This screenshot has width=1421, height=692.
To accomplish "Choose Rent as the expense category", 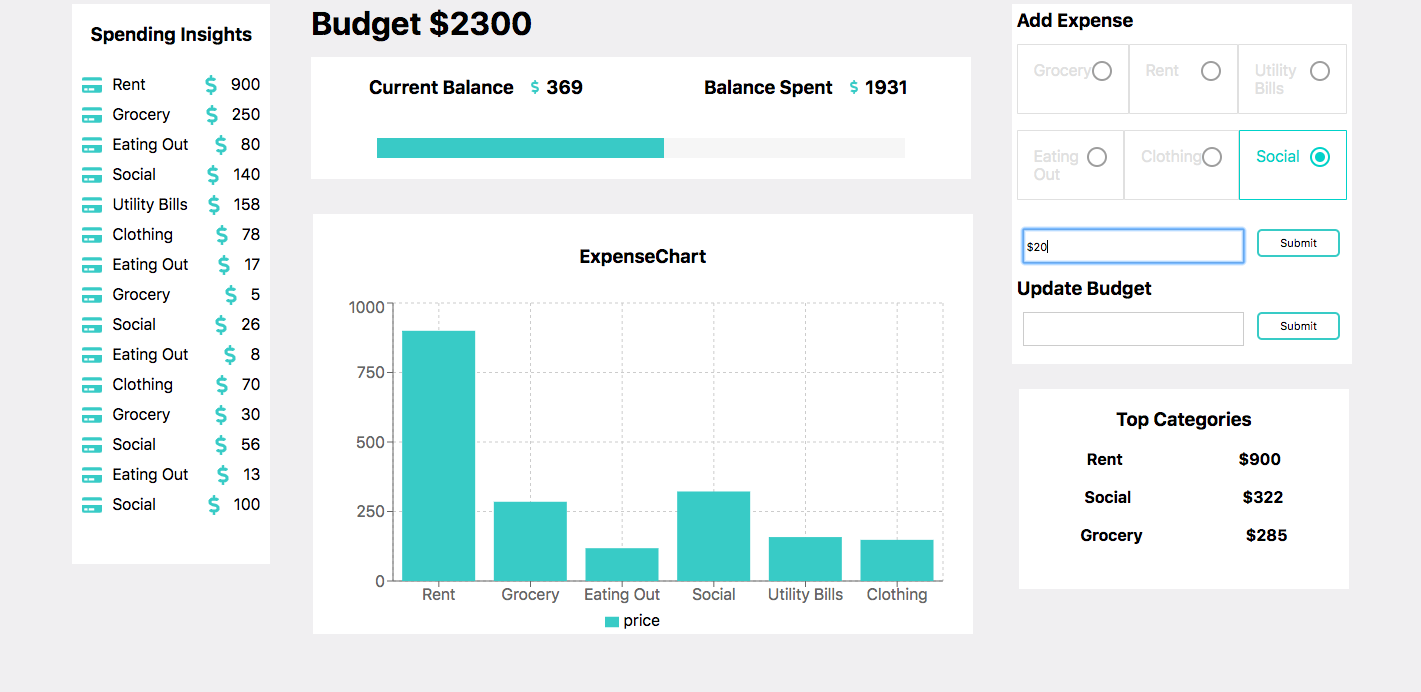I will point(1211,70).
